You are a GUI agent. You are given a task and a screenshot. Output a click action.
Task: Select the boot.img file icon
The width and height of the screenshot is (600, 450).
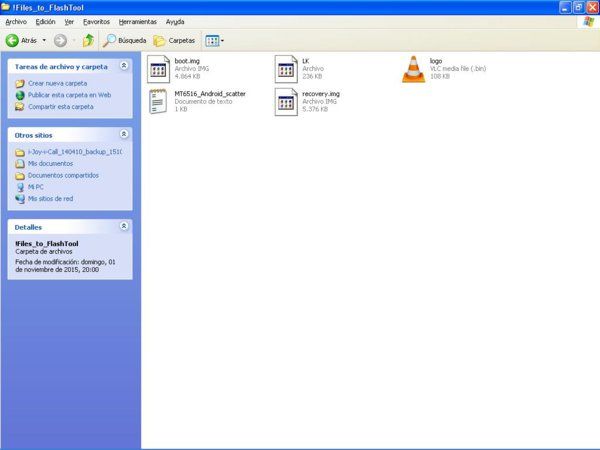point(158,69)
